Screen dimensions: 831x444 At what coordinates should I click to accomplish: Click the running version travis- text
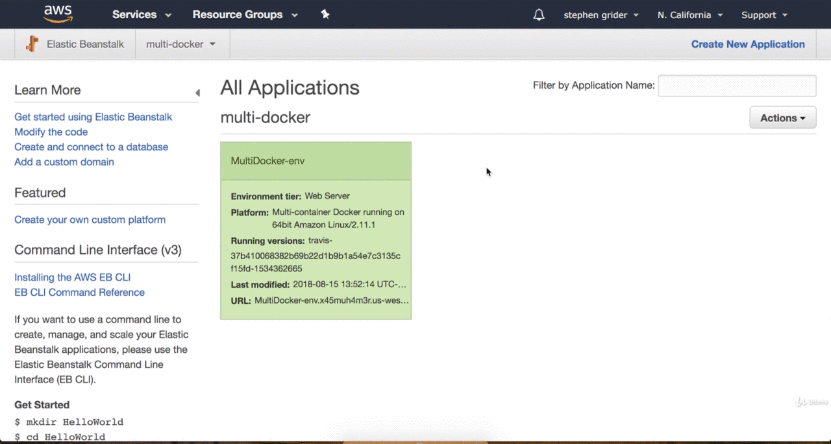320,241
